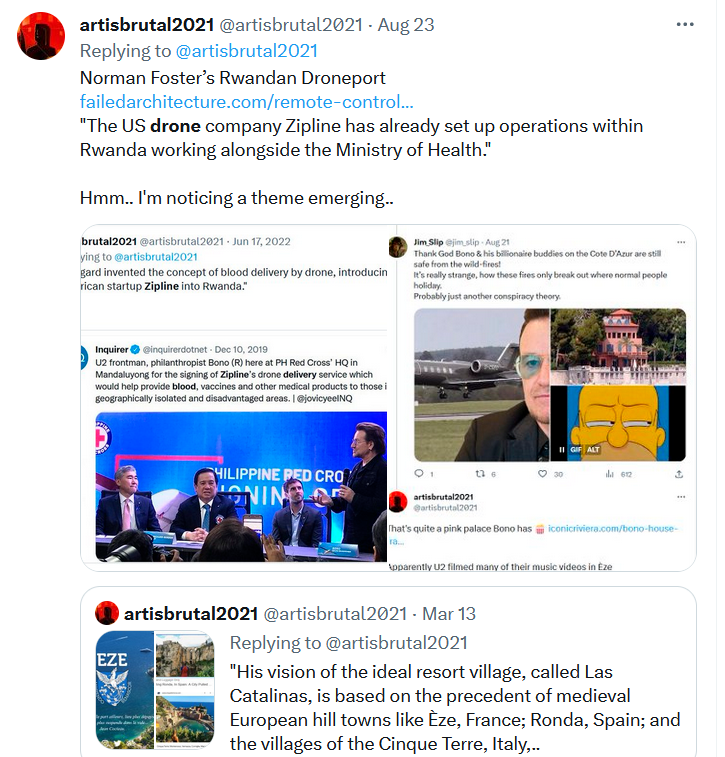The height and width of the screenshot is (757, 725).
Task: Open the ALT badge on the GIF
Action: click(593, 449)
